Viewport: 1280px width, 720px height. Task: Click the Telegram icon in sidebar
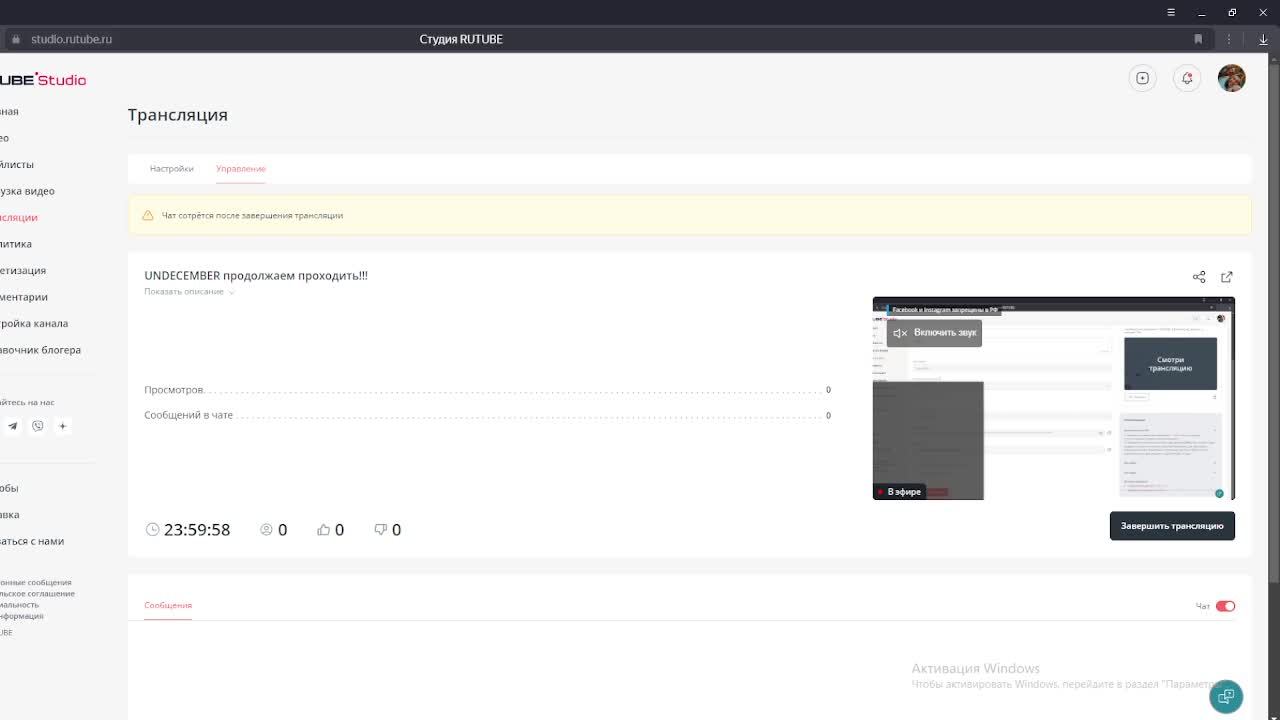point(13,426)
